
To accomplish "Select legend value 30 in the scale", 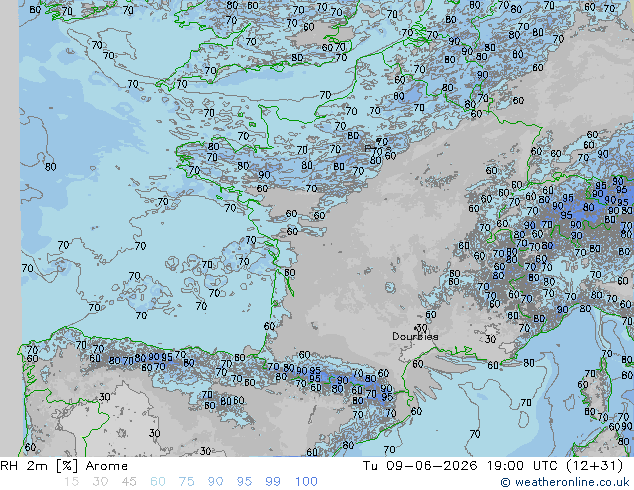I will (x=100, y=482).
